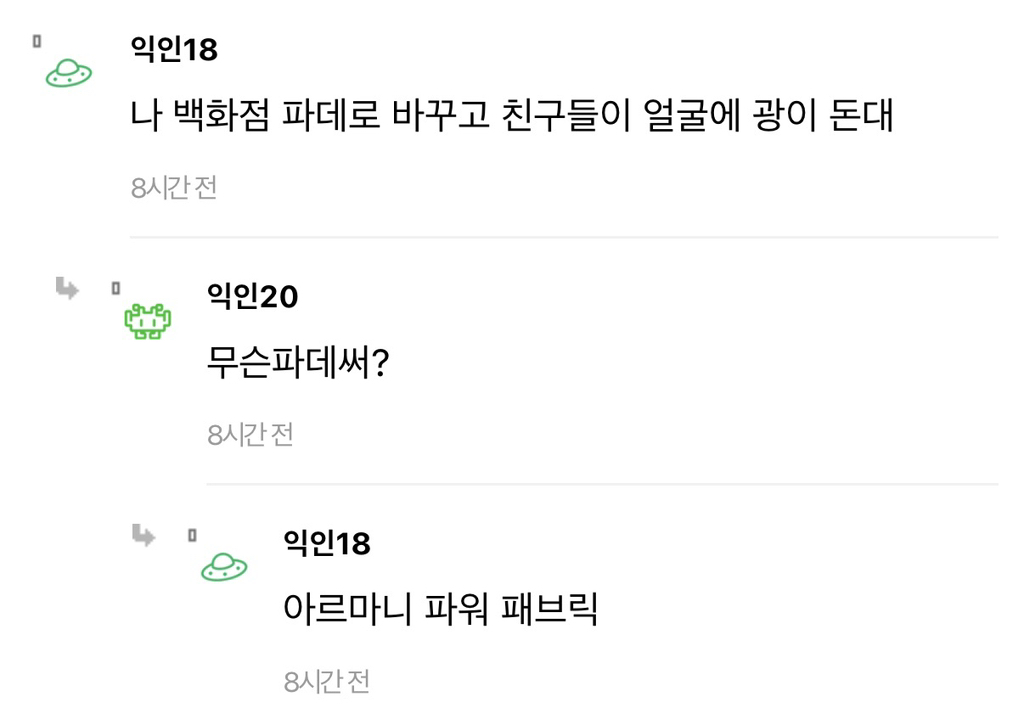Click the divider line below 무슨파데써? reply
This screenshot has height=708, width=1024.
click(x=602, y=484)
